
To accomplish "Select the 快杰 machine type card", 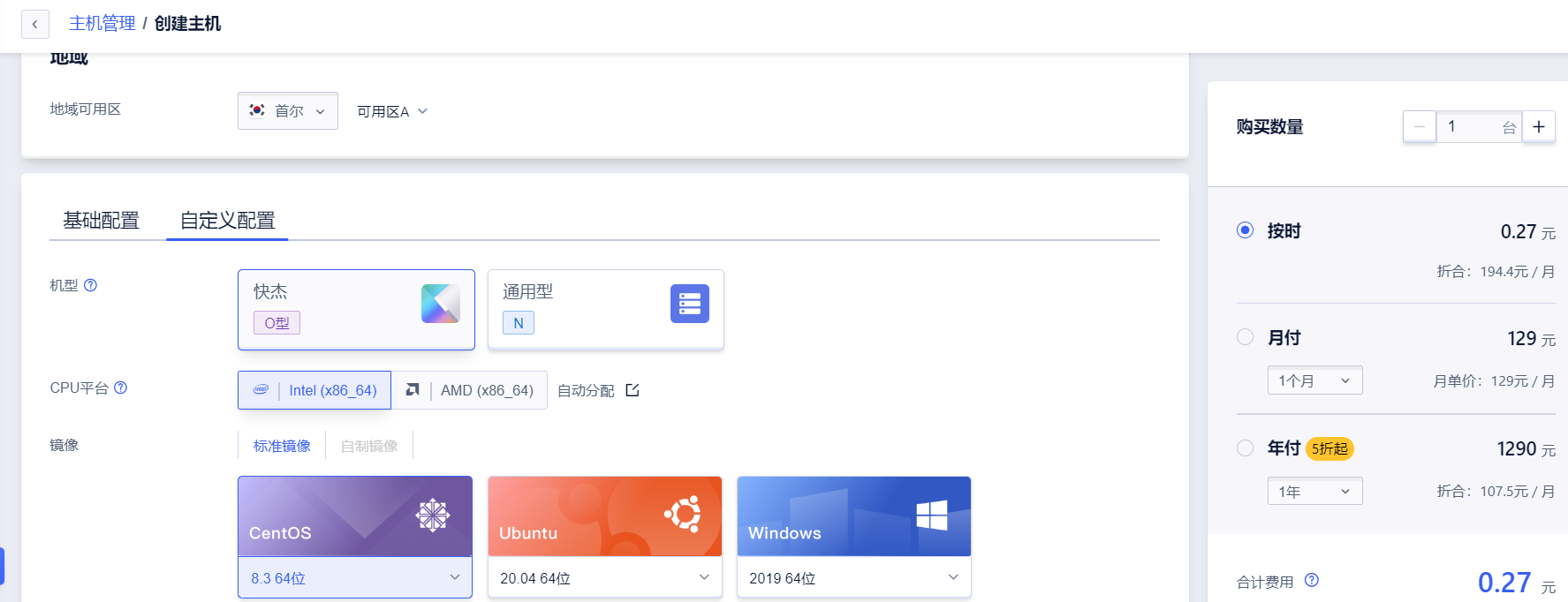I will (356, 309).
